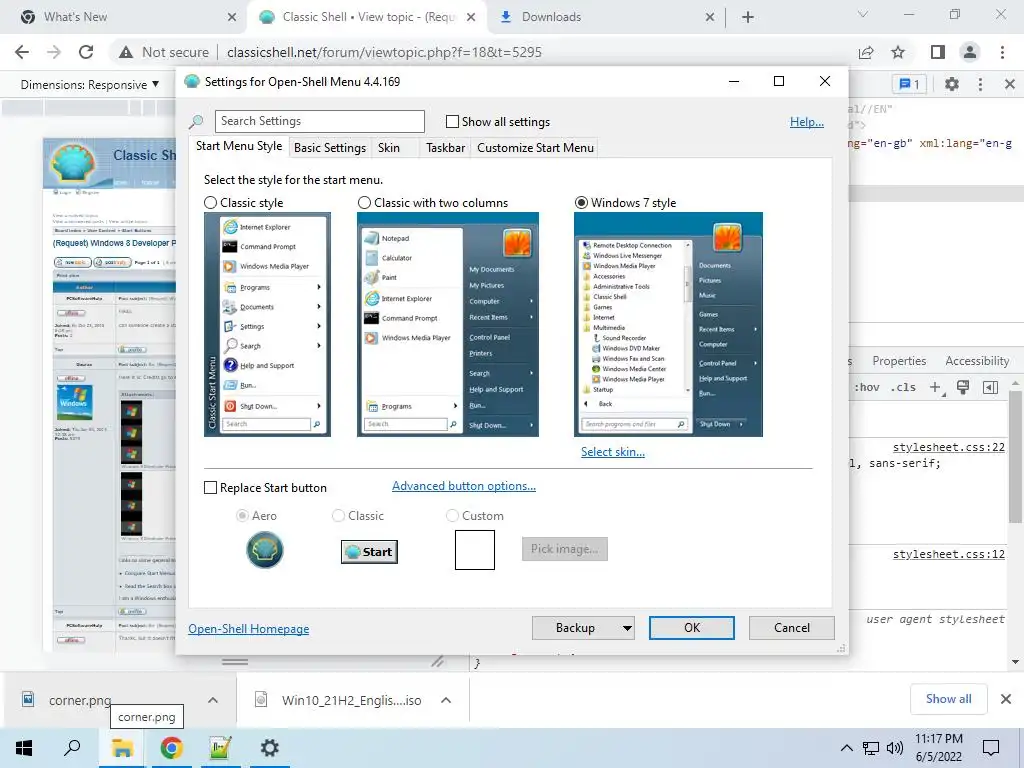Screen dimensions: 1024x768
Task: Visit the Open-Shell Homepage link
Action: point(248,629)
